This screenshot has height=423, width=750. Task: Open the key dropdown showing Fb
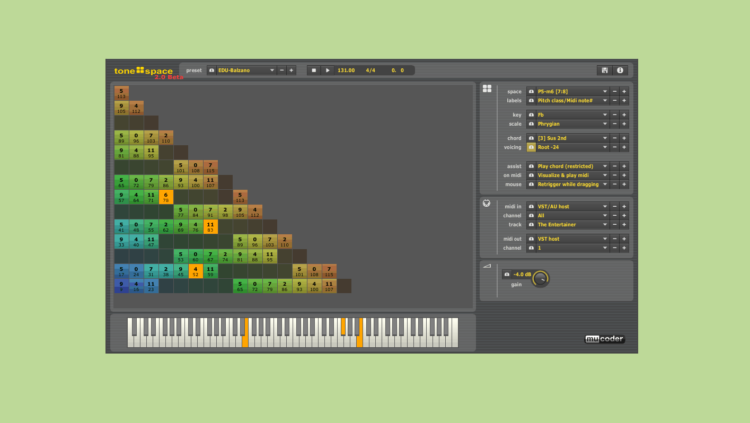point(572,115)
